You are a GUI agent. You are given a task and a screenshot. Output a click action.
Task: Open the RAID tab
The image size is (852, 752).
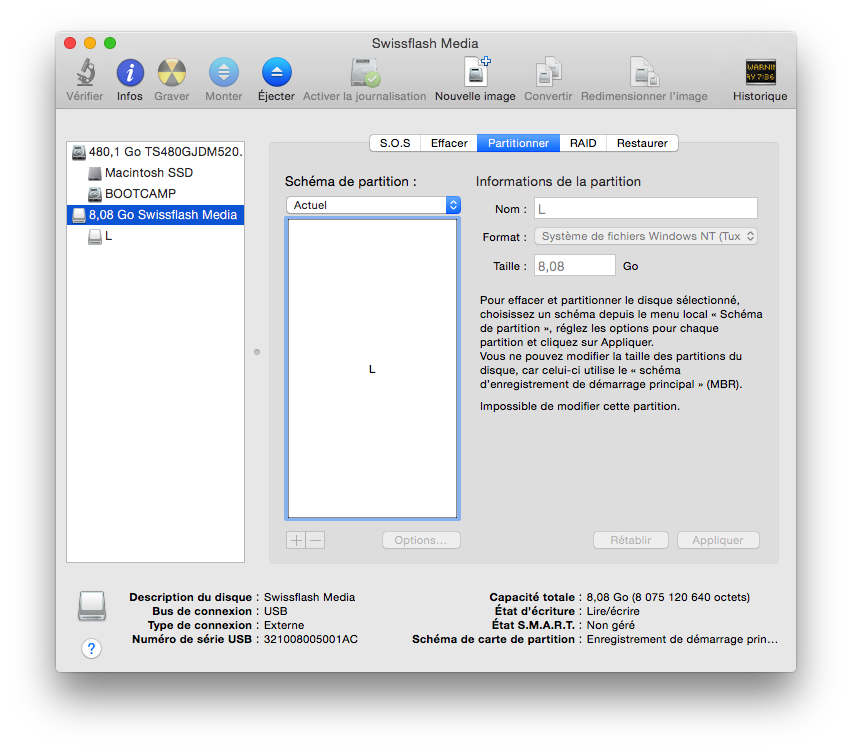[x=583, y=143]
